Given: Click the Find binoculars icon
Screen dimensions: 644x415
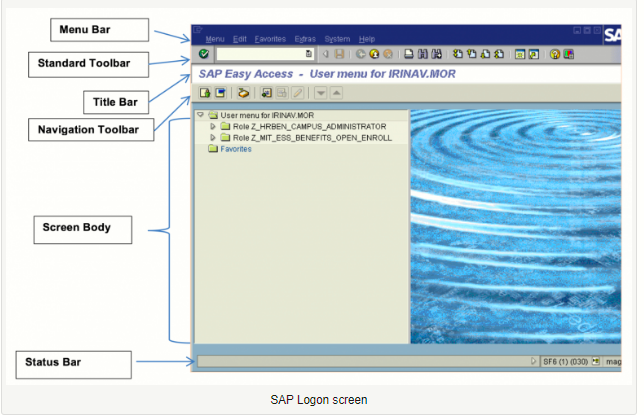Looking at the screenshot, I should [423, 54].
